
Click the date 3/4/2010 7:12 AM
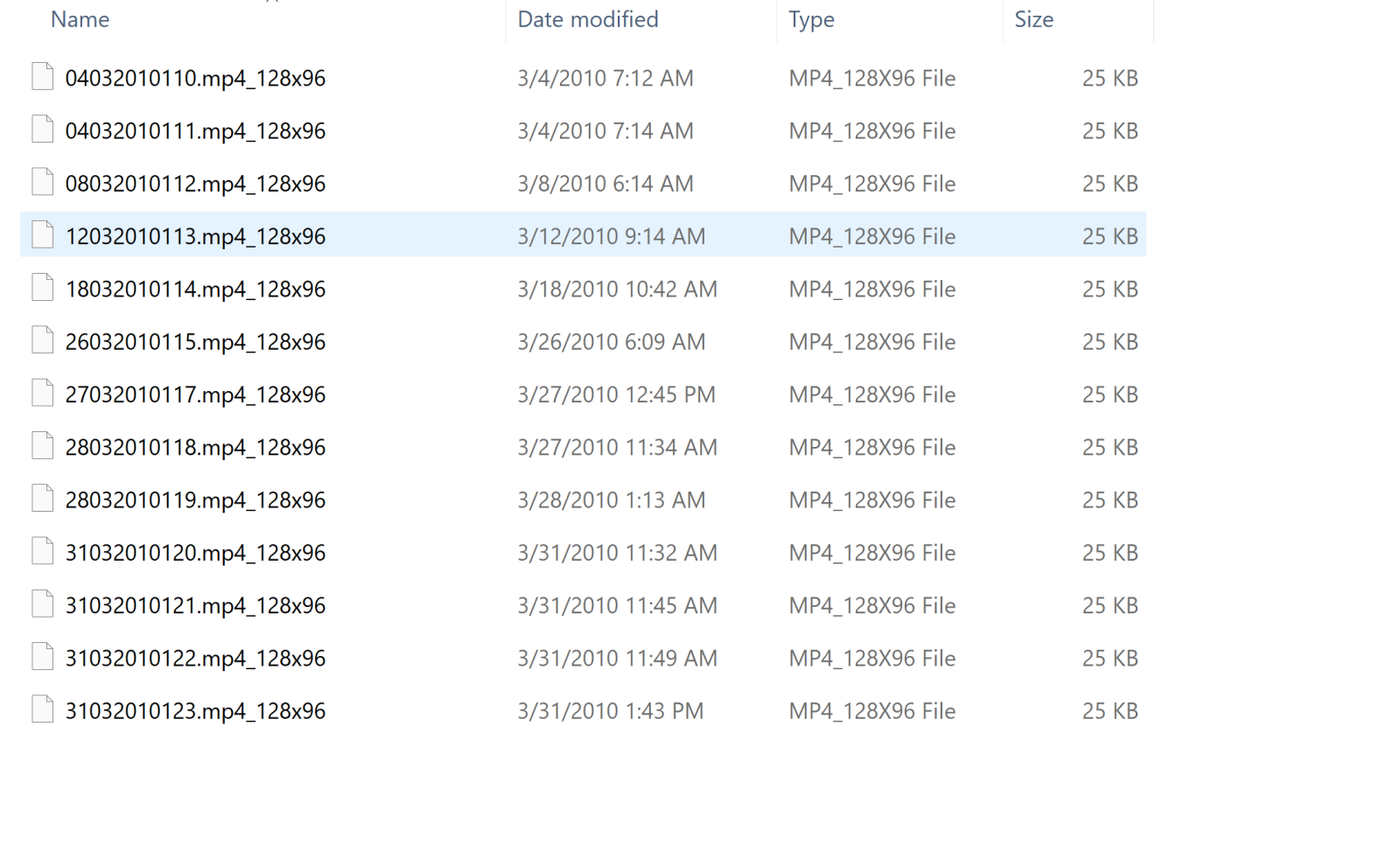[x=605, y=78]
